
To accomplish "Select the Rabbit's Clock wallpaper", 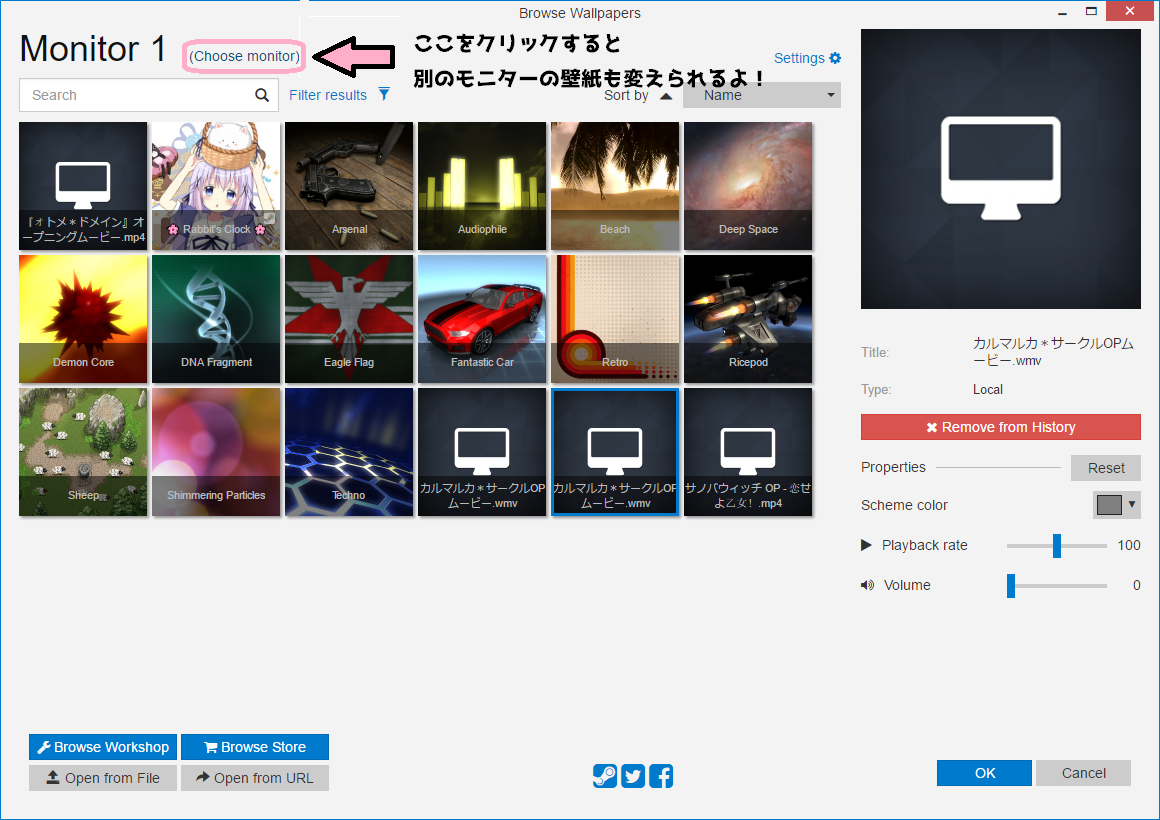I will tap(216, 186).
